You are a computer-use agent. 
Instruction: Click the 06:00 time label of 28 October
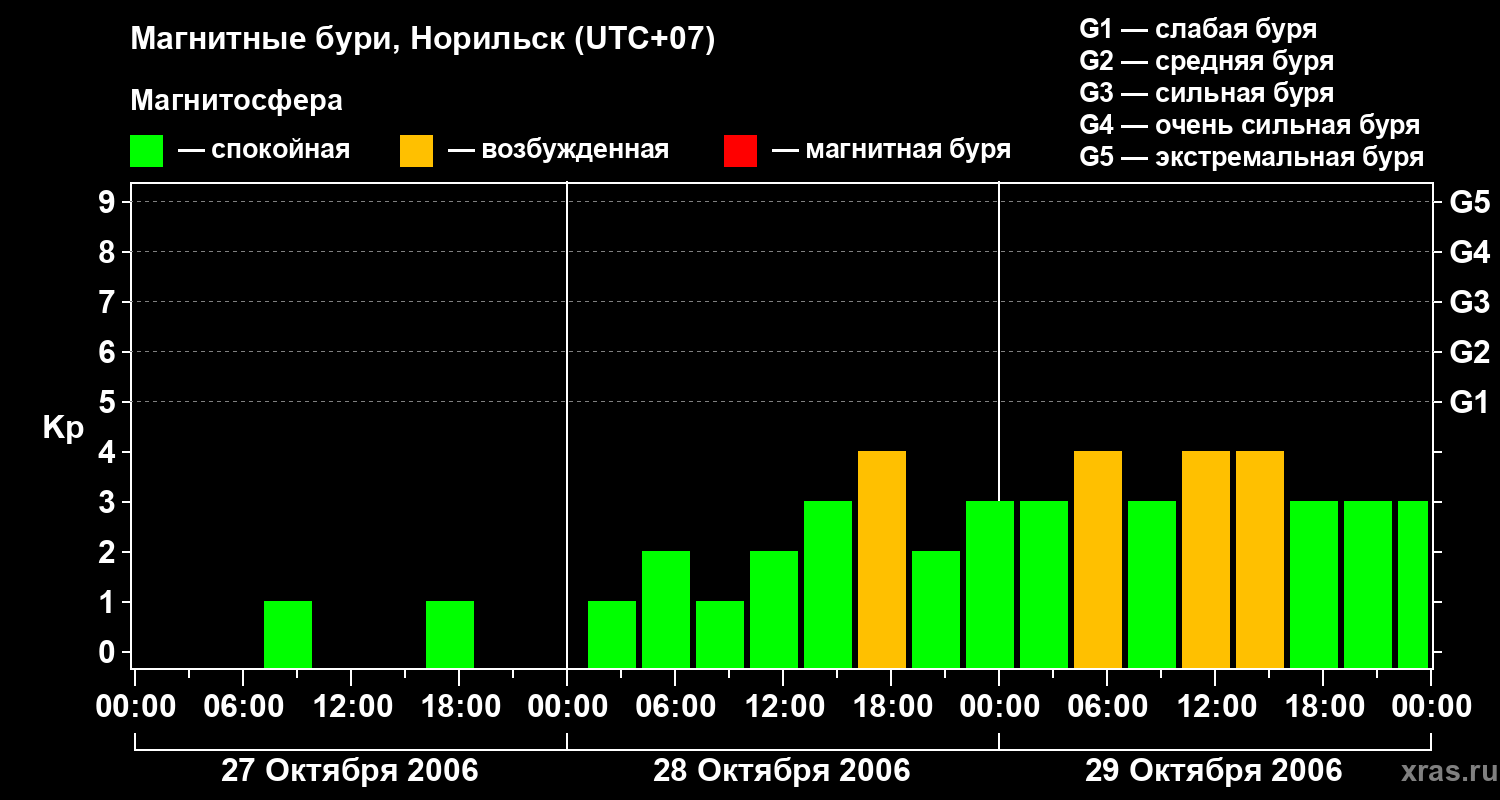pos(674,707)
